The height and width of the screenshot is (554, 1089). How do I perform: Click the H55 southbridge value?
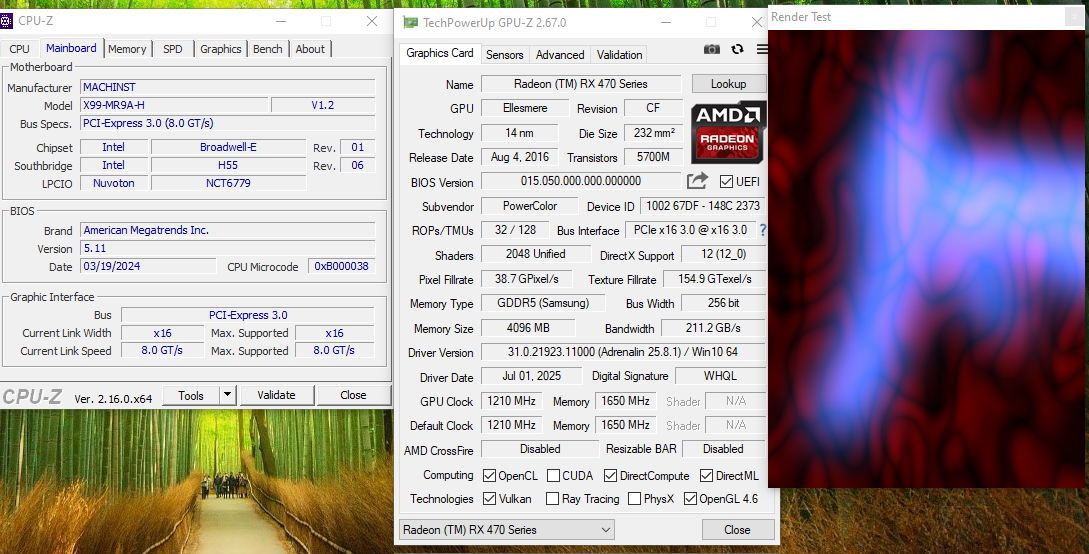228,165
